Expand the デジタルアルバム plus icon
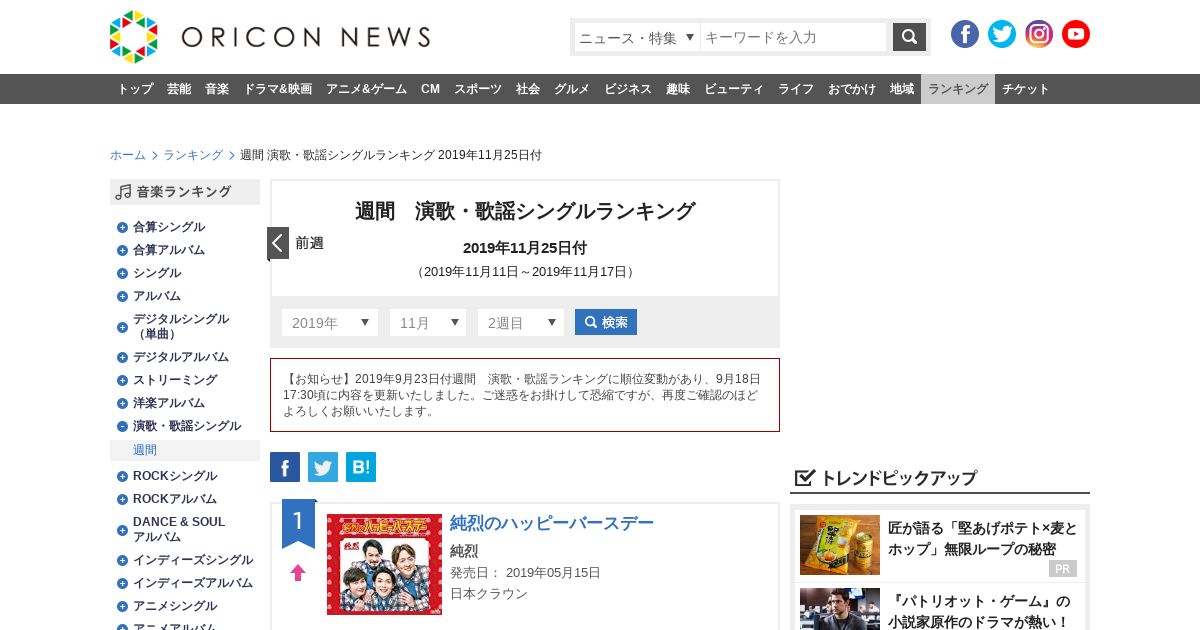Screen dimensions: 1200x630 pos(122,357)
